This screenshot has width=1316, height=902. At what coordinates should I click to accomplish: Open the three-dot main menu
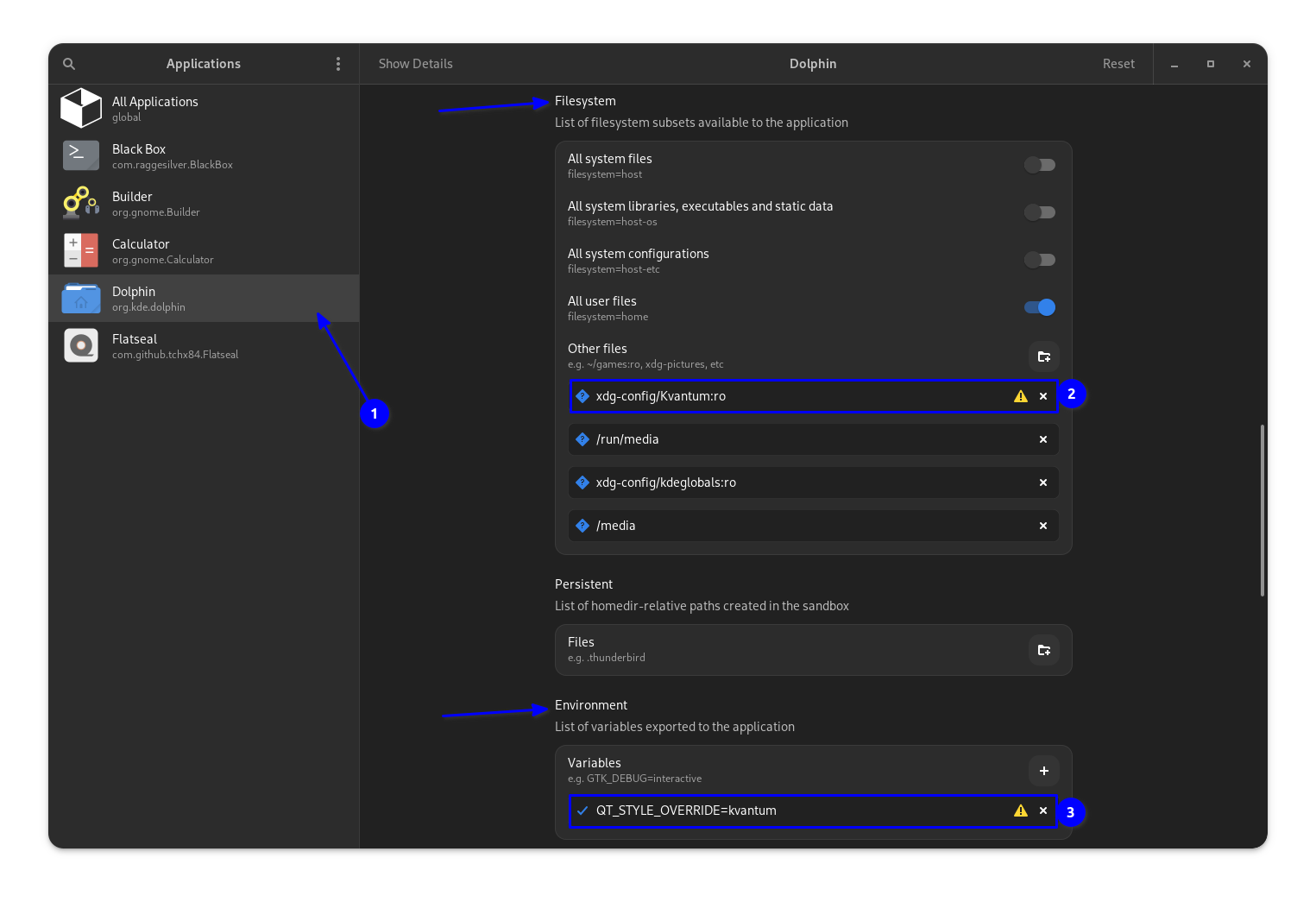[338, 64]
